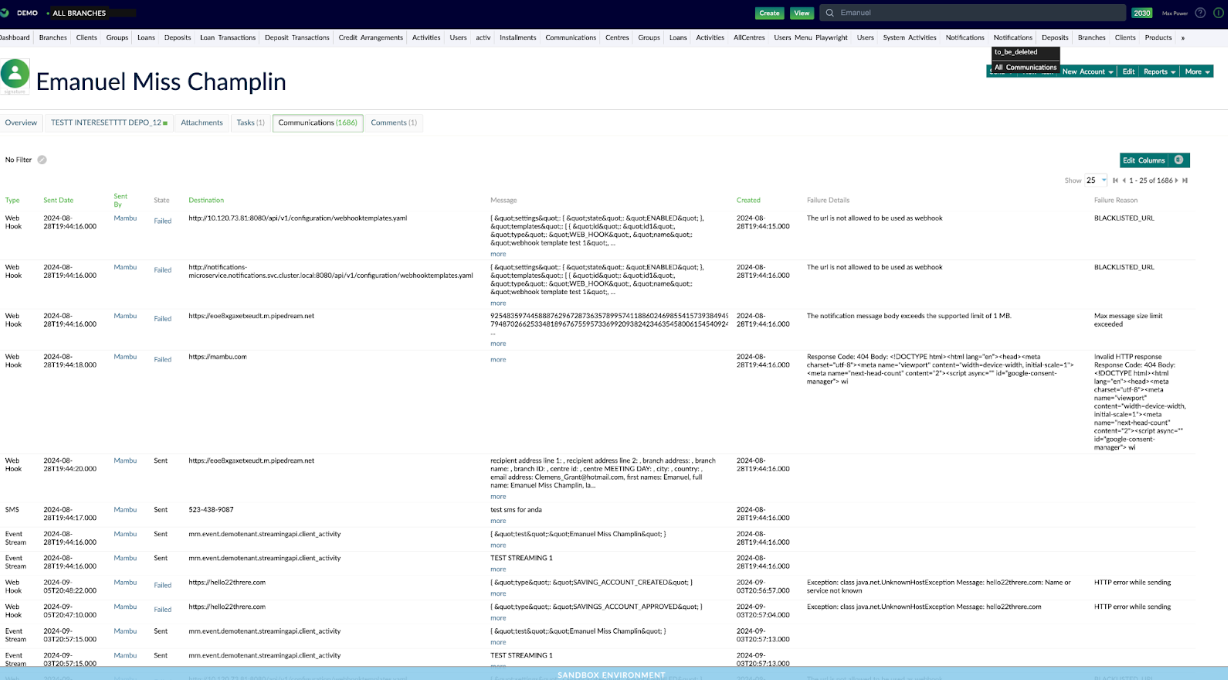Click the help question mark icon

click(x=1200, y=13)
